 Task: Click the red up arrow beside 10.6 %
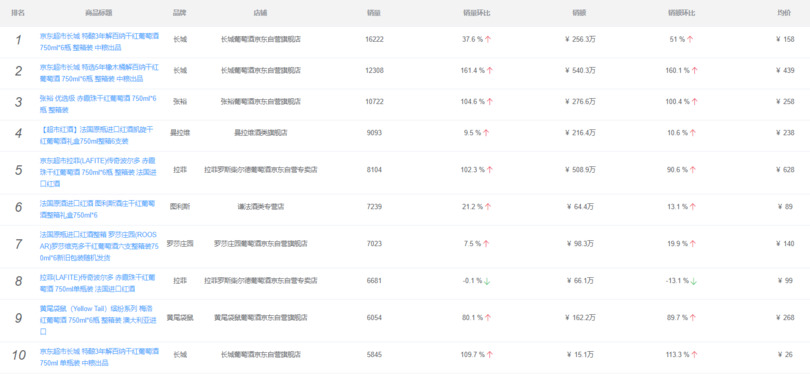point(692,133)
